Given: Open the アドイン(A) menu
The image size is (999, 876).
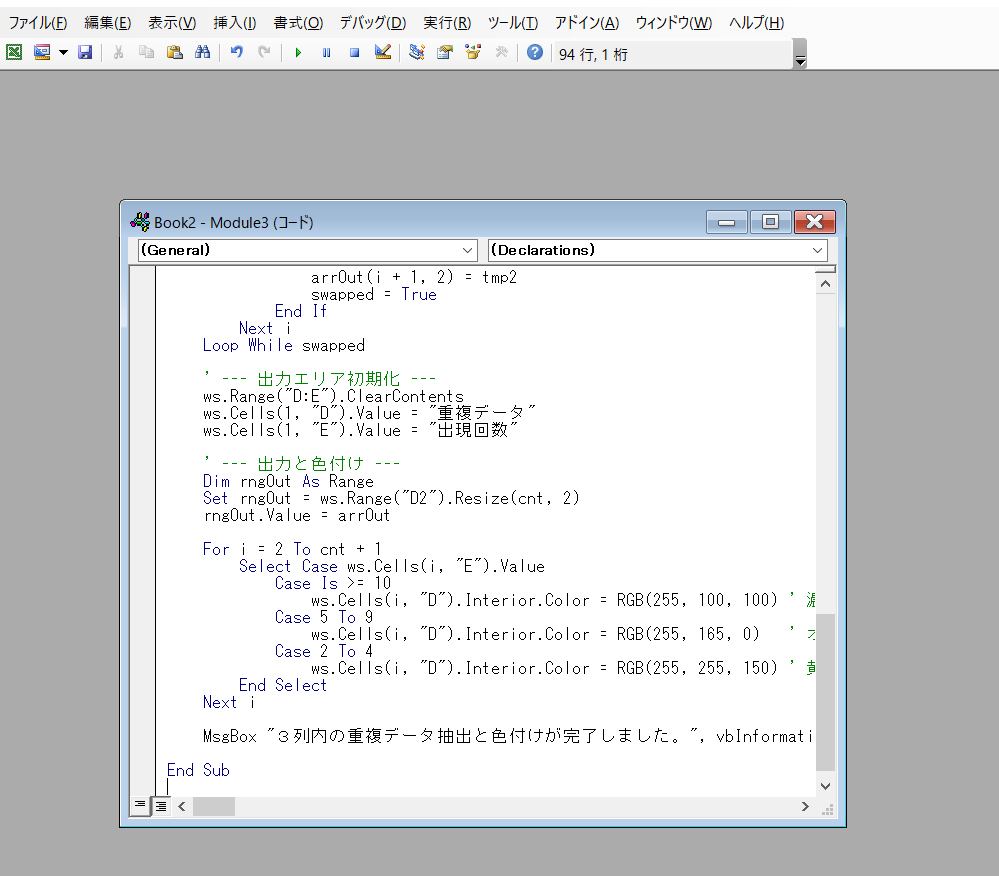Looking at the screenshot, I should pos(587,23).
